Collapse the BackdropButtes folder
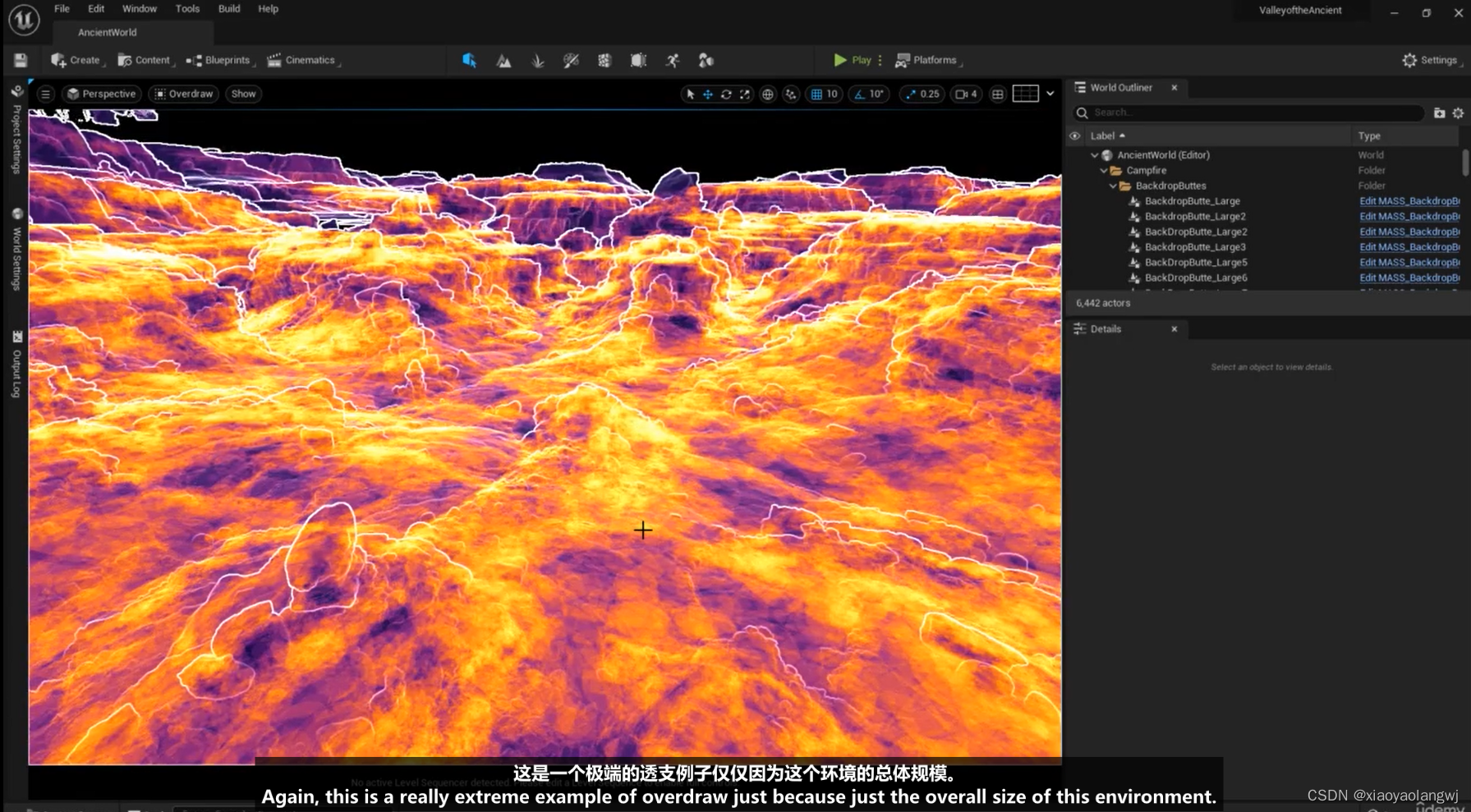The height and width of the screenshot is (812, 1471). pyautogui.click(x=1113, y=186)
